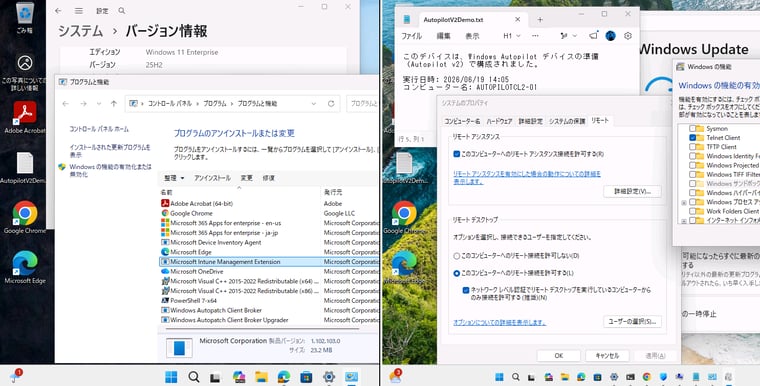Open Notepad's 編集 menu

tap(443, 36)
